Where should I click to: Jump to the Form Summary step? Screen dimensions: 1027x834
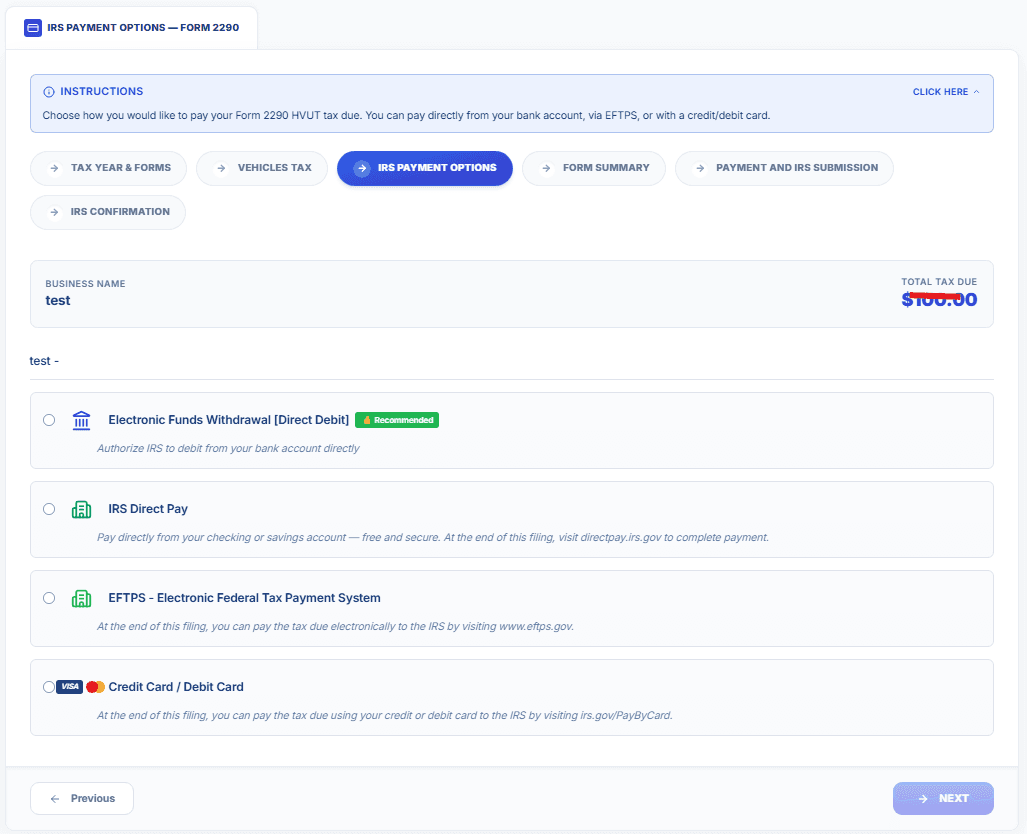[594, 168]
